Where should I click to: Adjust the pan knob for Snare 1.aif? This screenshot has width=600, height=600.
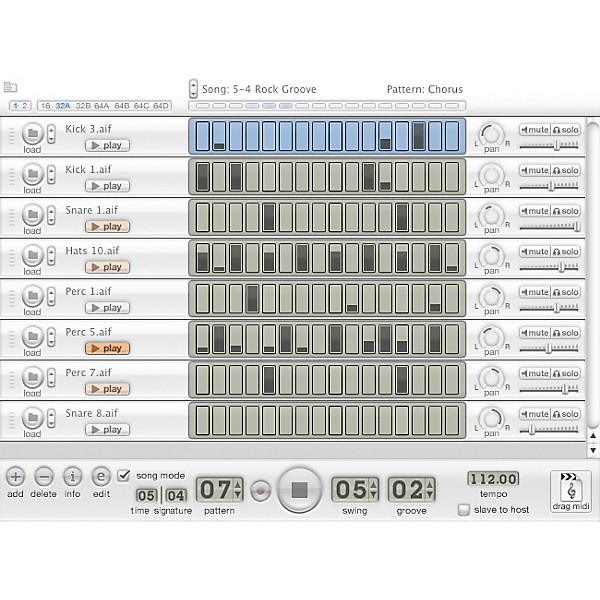click(492, 215)
